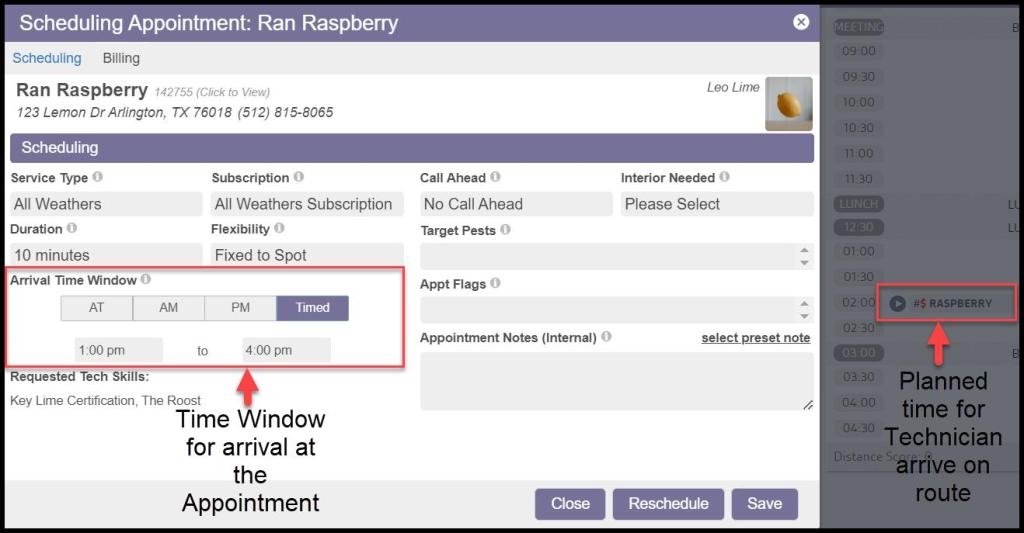Open the Scheduling tab
The width and height of the screenshot is (1024, 533).
47,58
